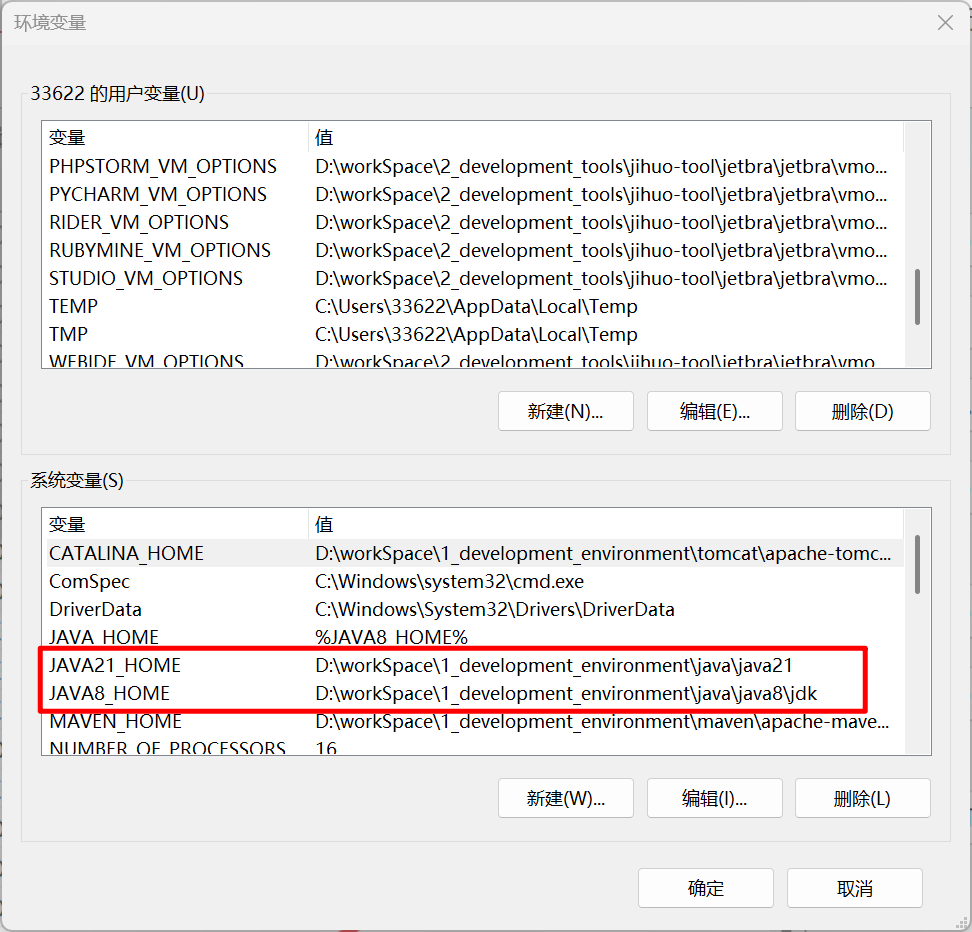This screenshot has height=932, width=972.
Task: Click 新建(W)... button for system variables
Action: coord(565,798)
